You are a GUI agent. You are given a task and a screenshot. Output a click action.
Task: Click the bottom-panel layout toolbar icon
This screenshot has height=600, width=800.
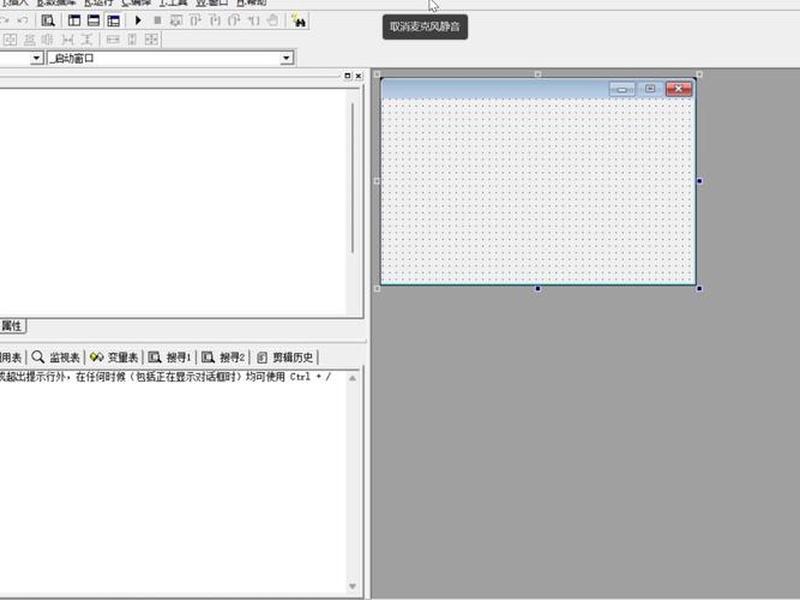tap(94, 21)
